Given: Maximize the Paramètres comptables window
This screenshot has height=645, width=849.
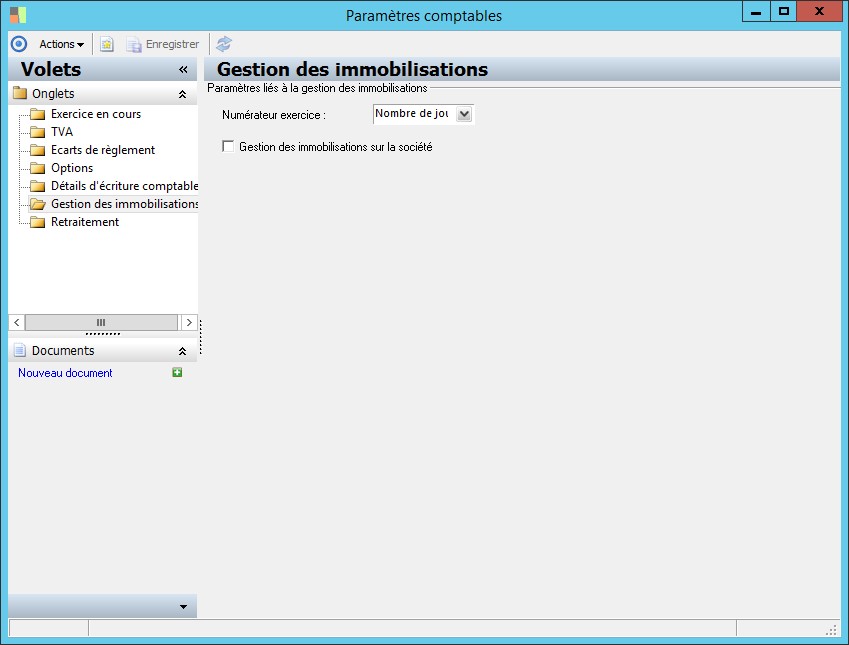Looking at the screenshot, I should [783, 11].
